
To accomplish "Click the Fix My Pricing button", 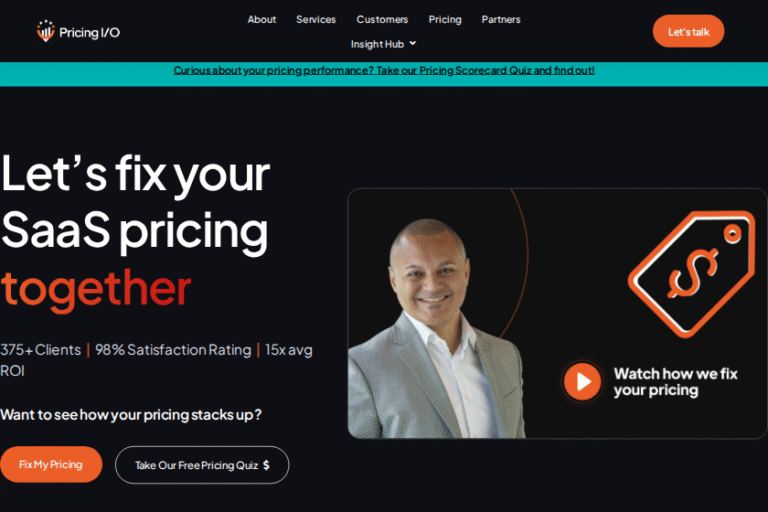I will pos(51,464).
